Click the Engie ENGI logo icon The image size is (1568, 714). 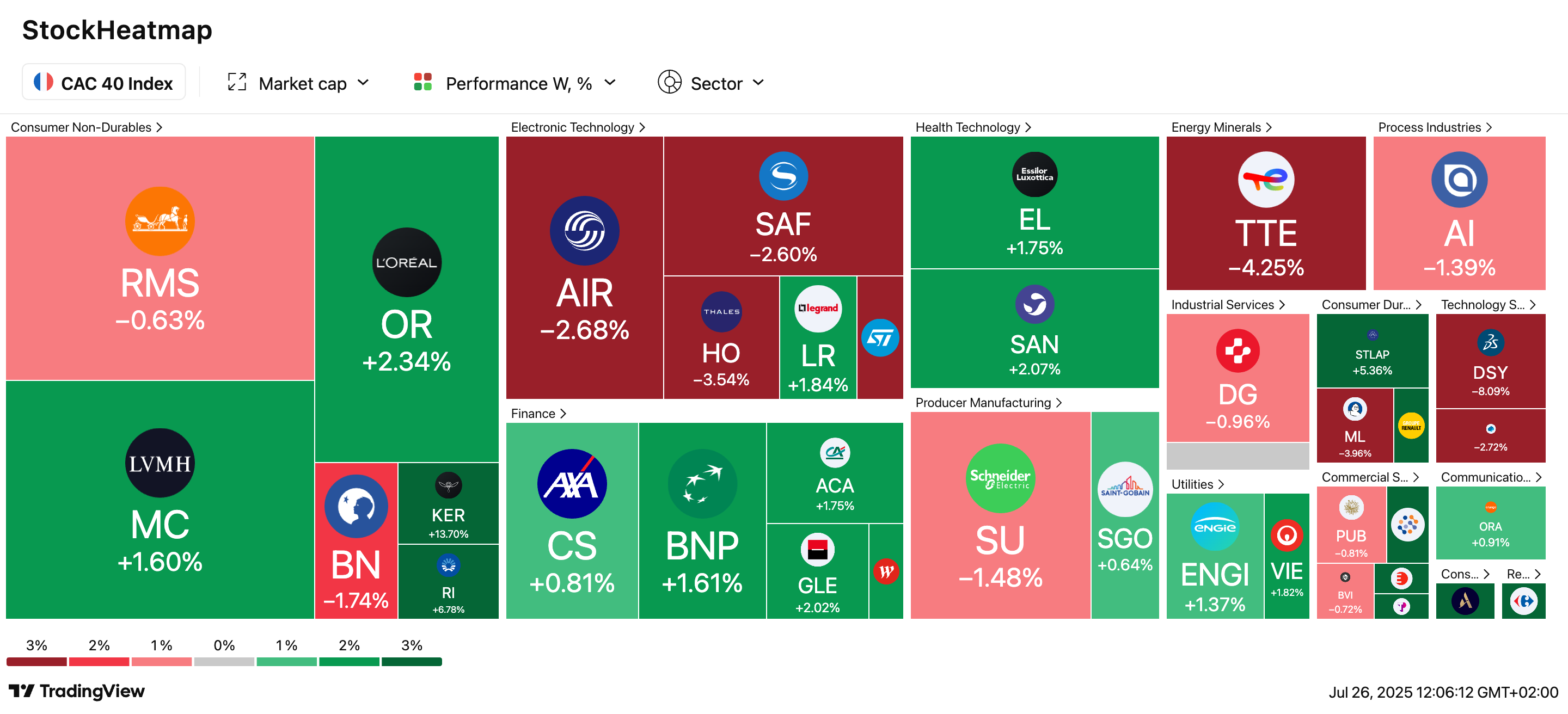click(x=1214, y=527)
